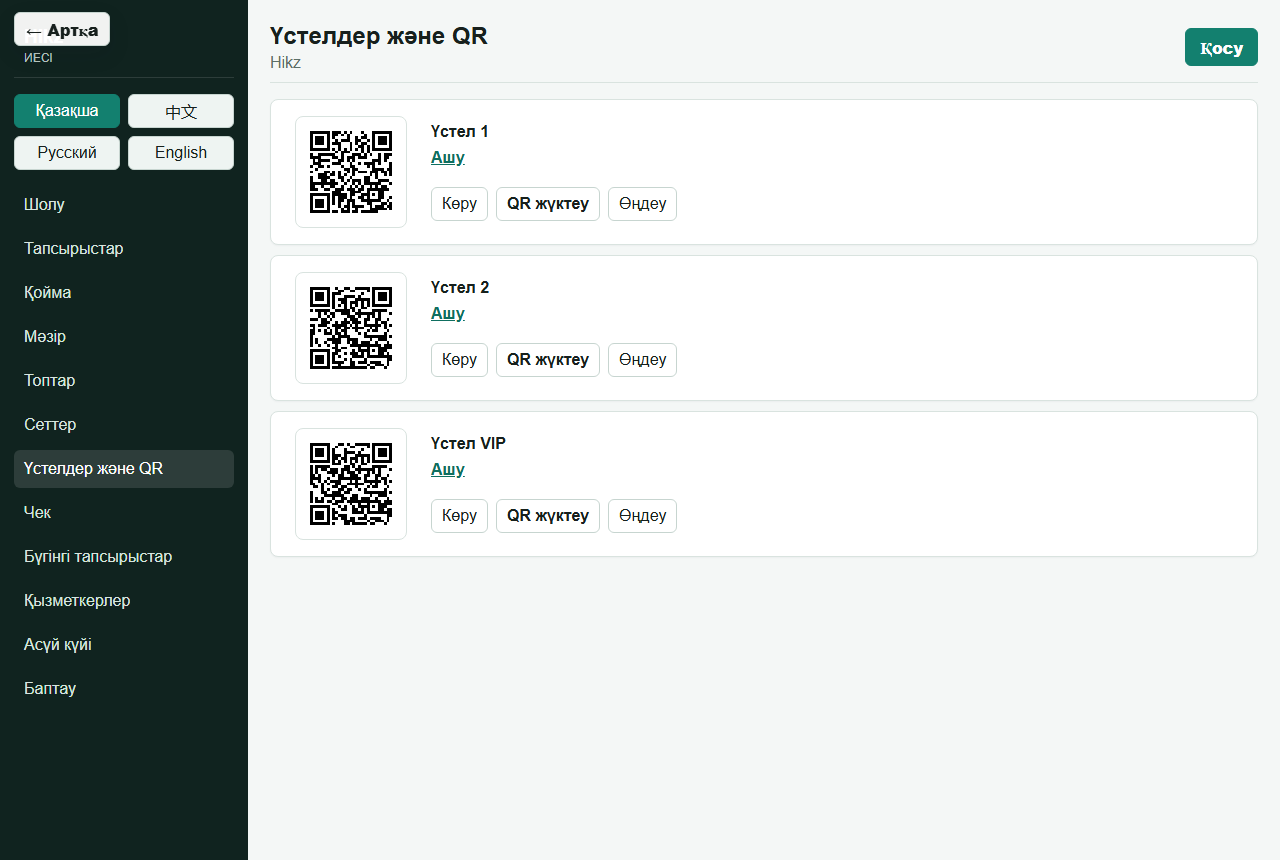
Task: Open Сеттер in the sidebar
Action: [124, 425]
